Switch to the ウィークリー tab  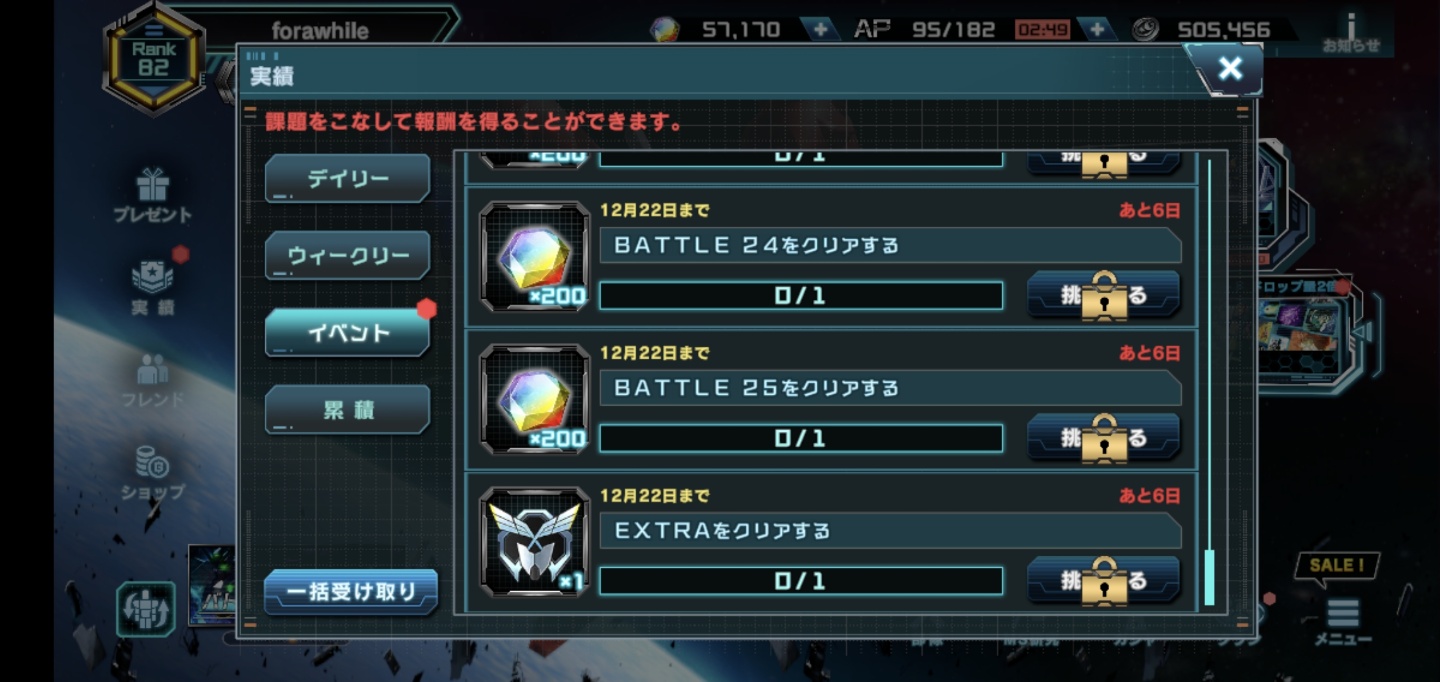point(347,256)
